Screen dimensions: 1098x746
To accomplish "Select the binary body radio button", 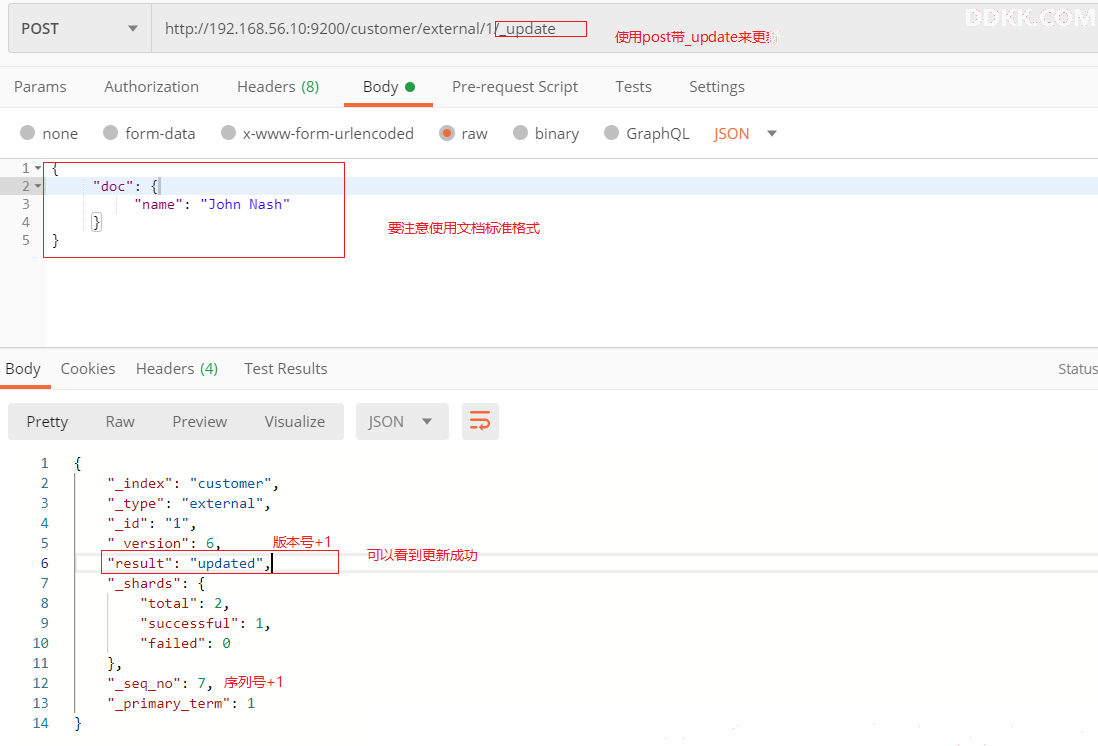I will point(520,133).
